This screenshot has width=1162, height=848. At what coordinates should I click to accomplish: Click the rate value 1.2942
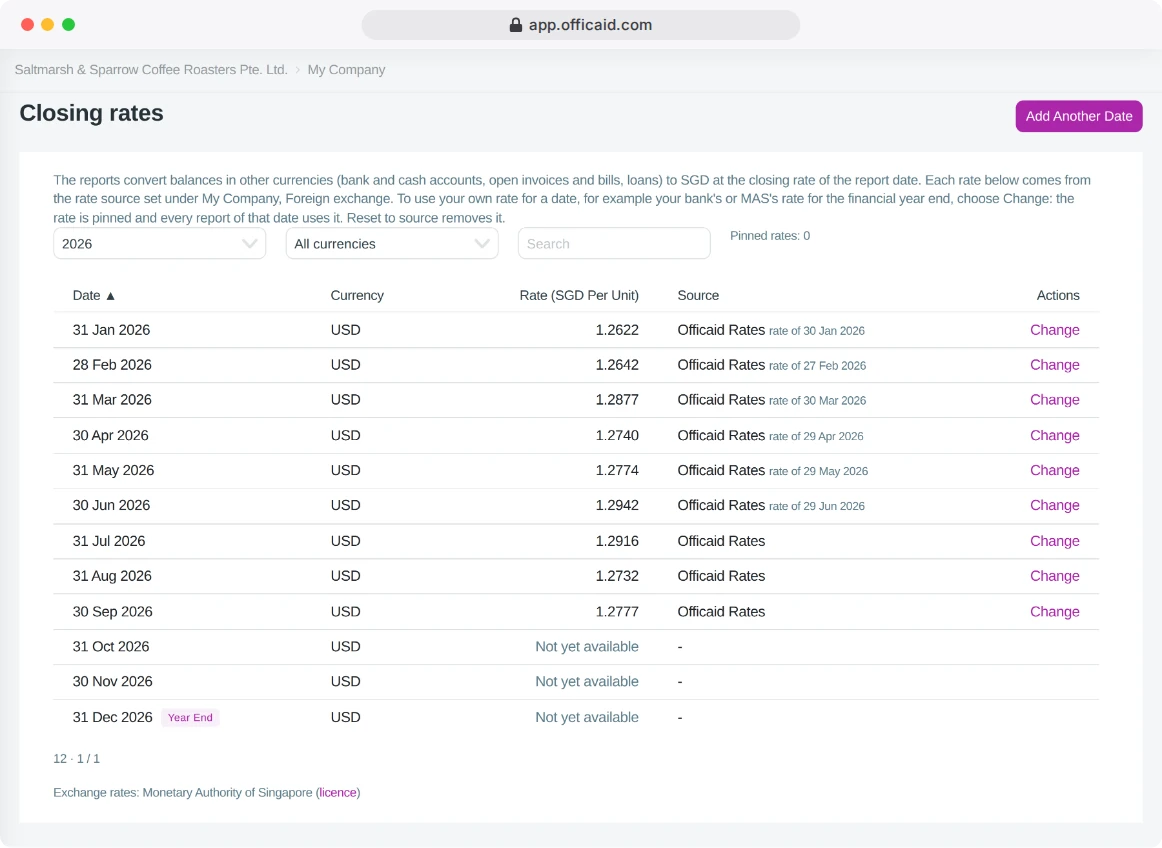click(x=617, y=505)
